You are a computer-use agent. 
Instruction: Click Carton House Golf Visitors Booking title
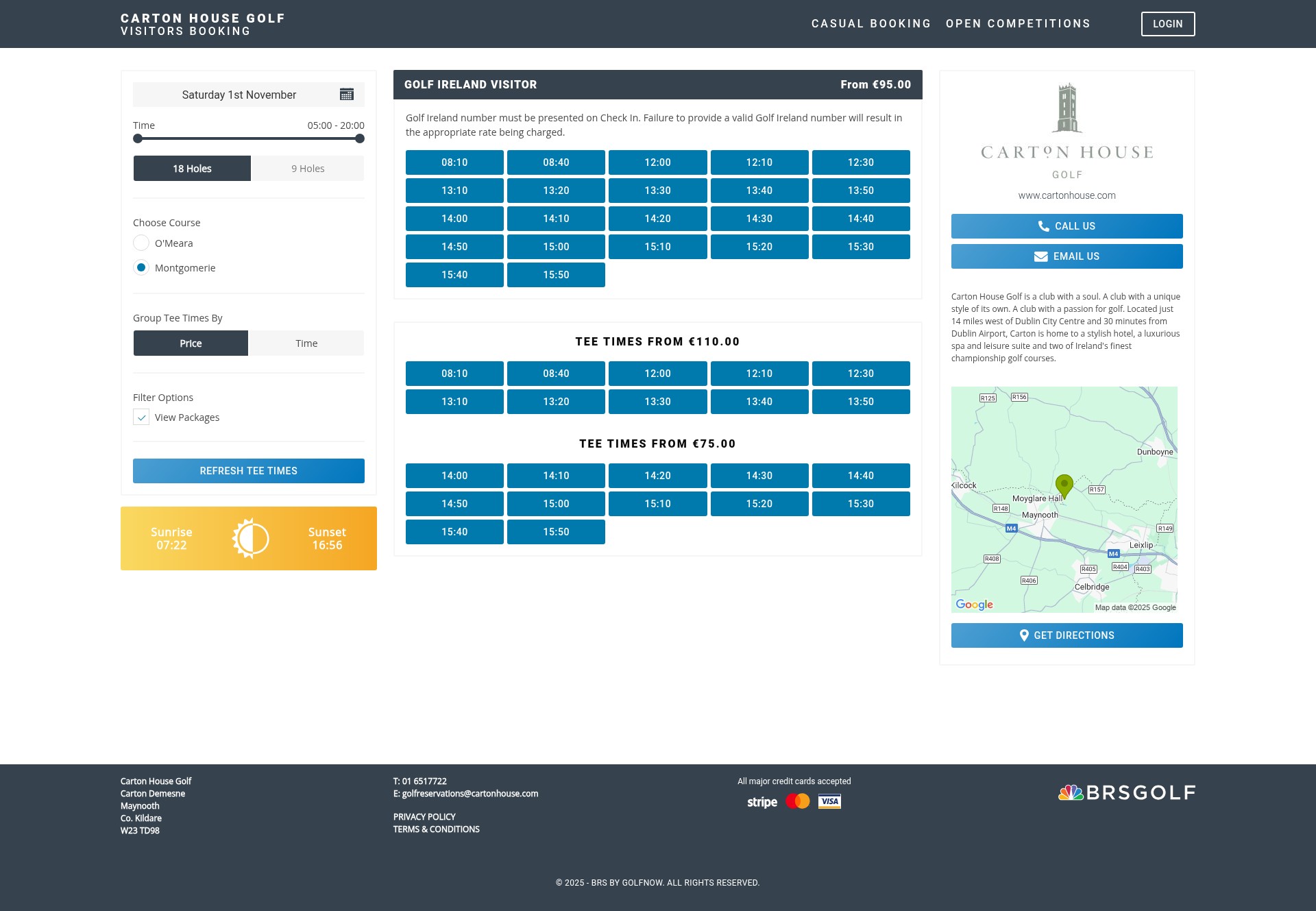203,24
